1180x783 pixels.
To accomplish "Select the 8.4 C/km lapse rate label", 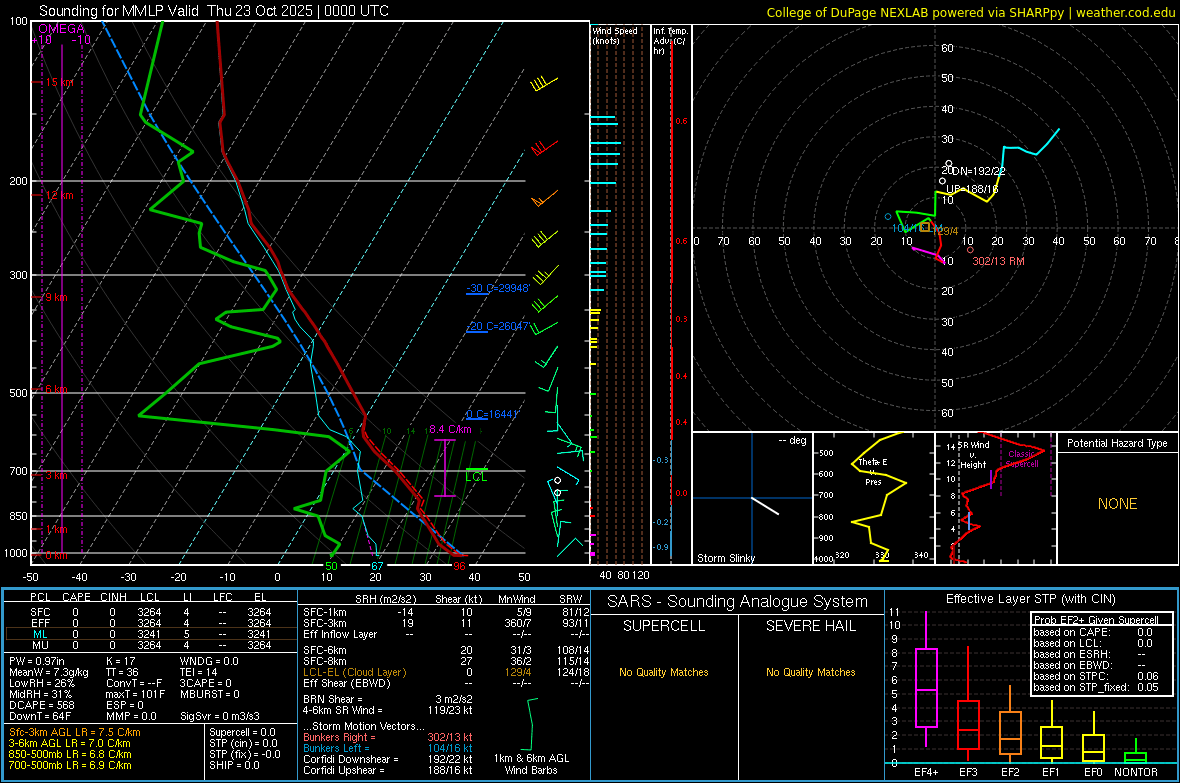I will [450, 429].
